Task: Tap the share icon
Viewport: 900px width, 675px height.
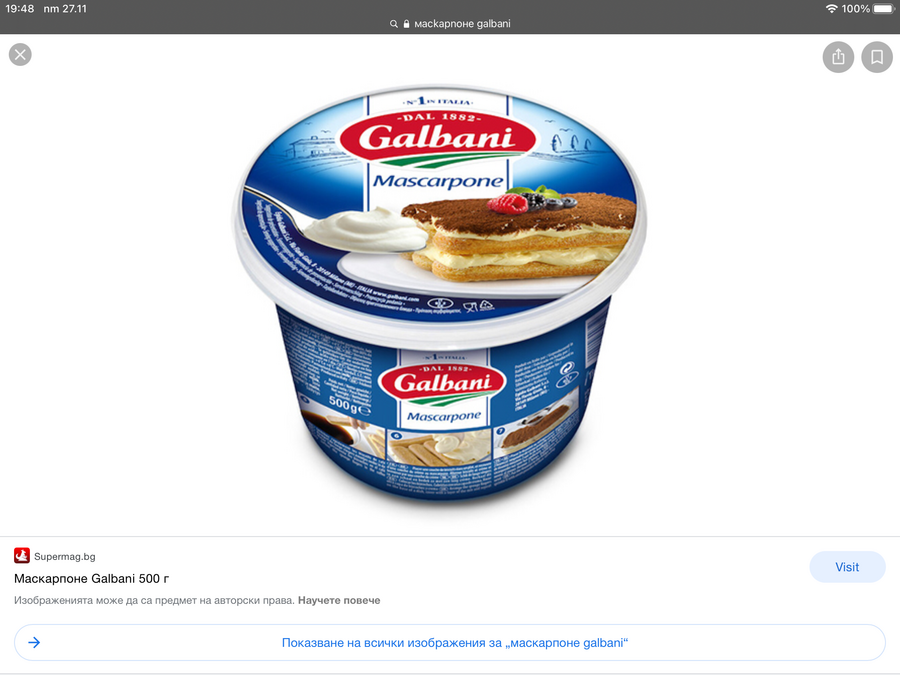Action: pos(838,57)
